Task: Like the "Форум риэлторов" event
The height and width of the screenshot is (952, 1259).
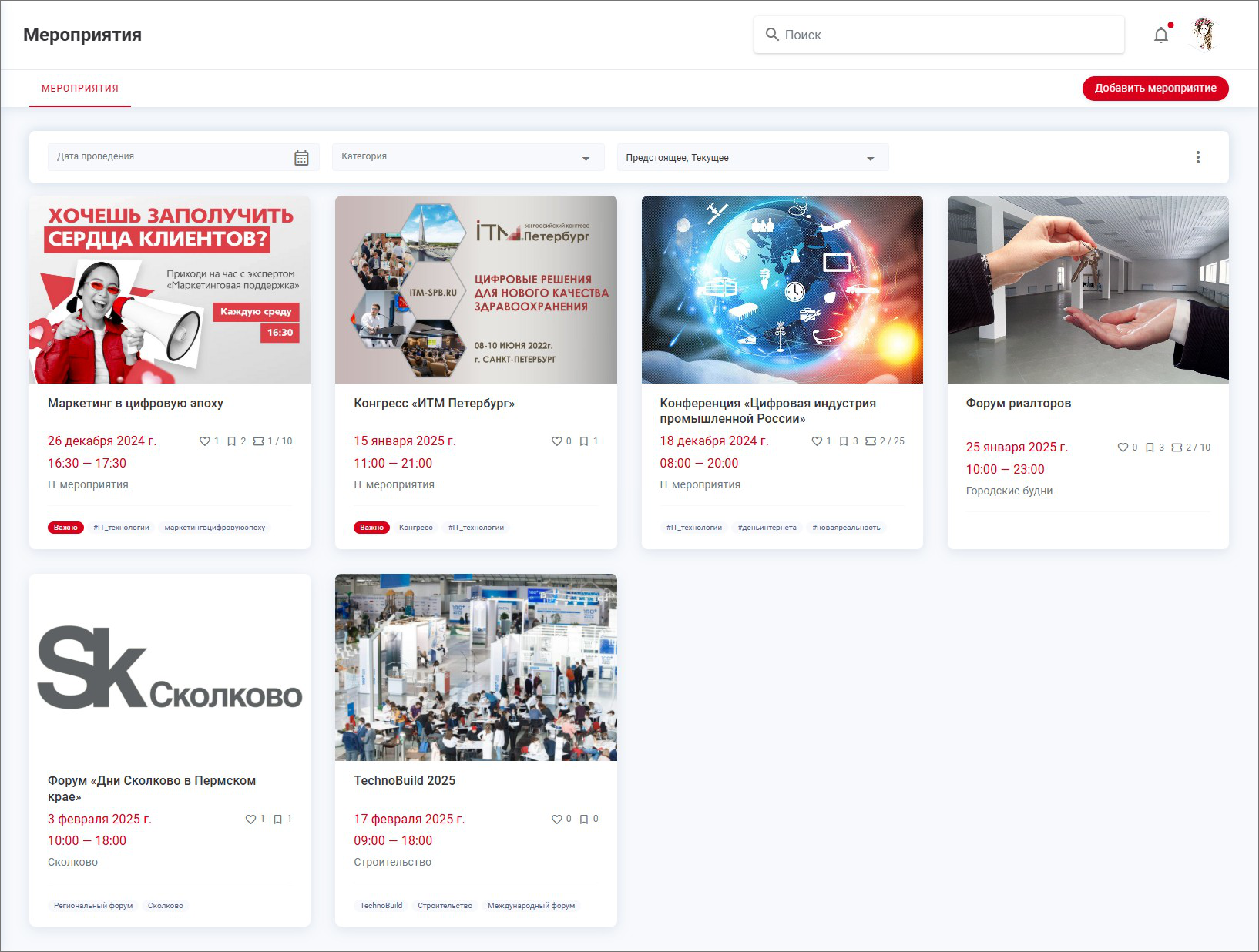Action: pyautogui.click(x=1123, y=448)
